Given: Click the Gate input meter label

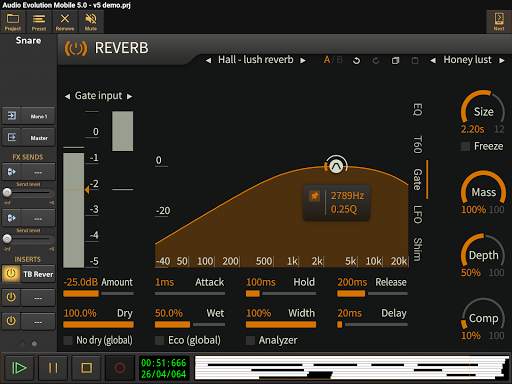Looking at the screenshot, I should [98, 96].
